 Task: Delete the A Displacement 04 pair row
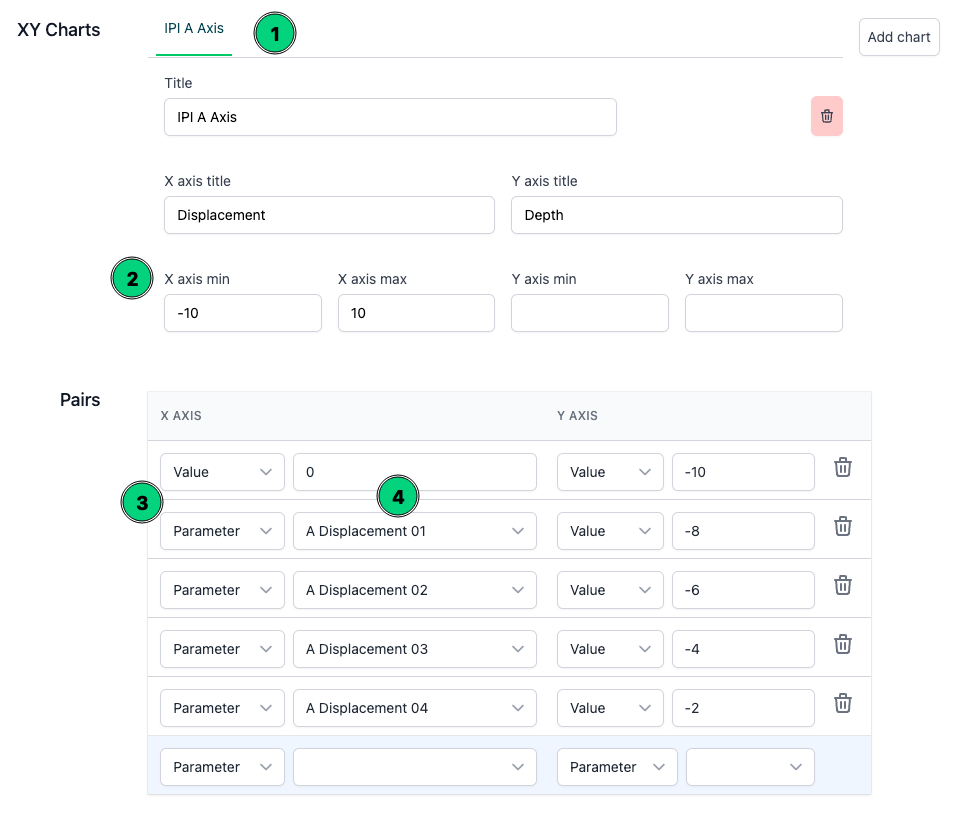(x=842, y=704)
